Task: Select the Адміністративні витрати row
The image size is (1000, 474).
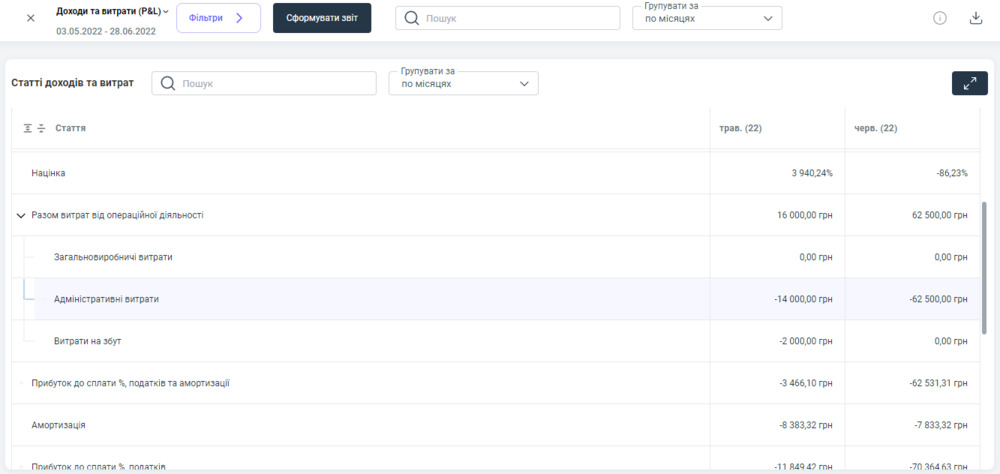Action: (106, 299)
